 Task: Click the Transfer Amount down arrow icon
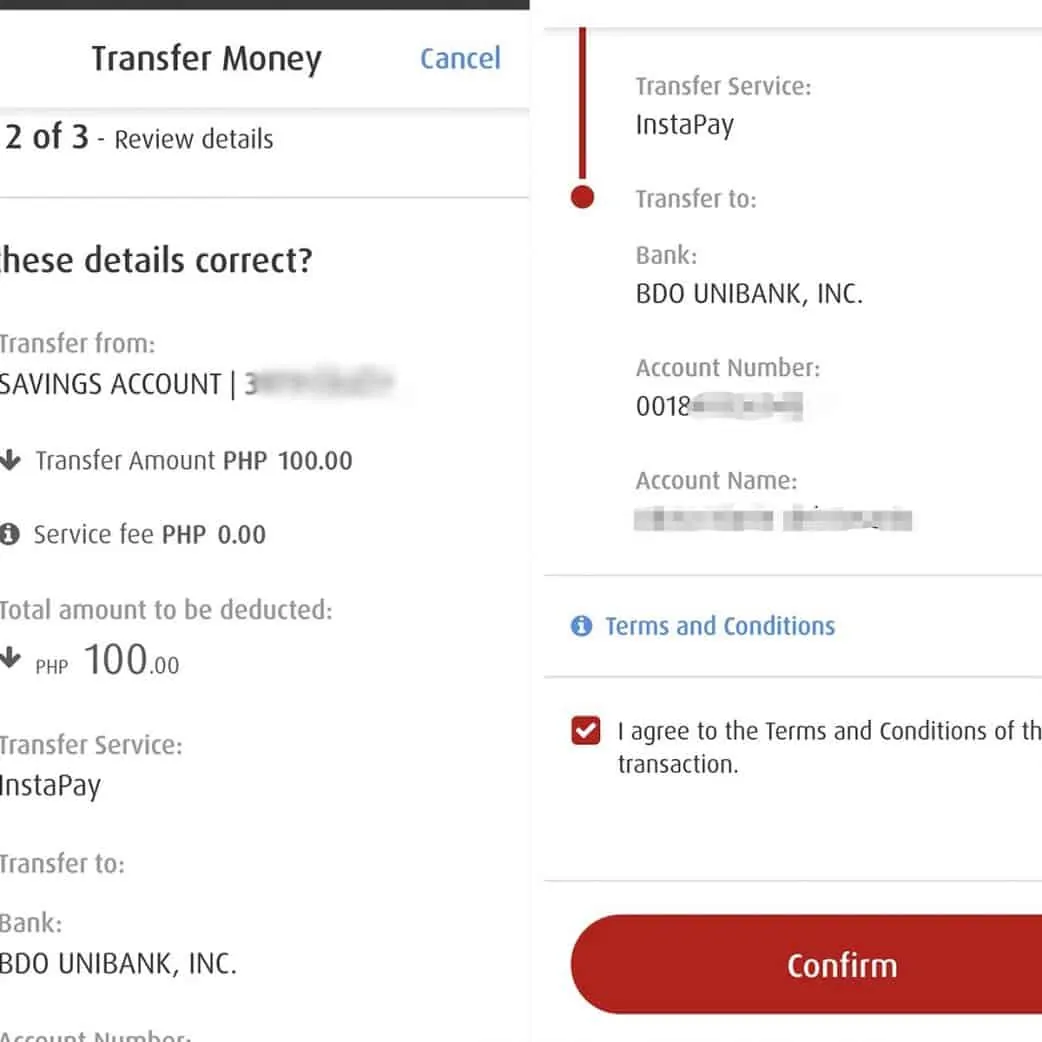[x=10, y=461]
